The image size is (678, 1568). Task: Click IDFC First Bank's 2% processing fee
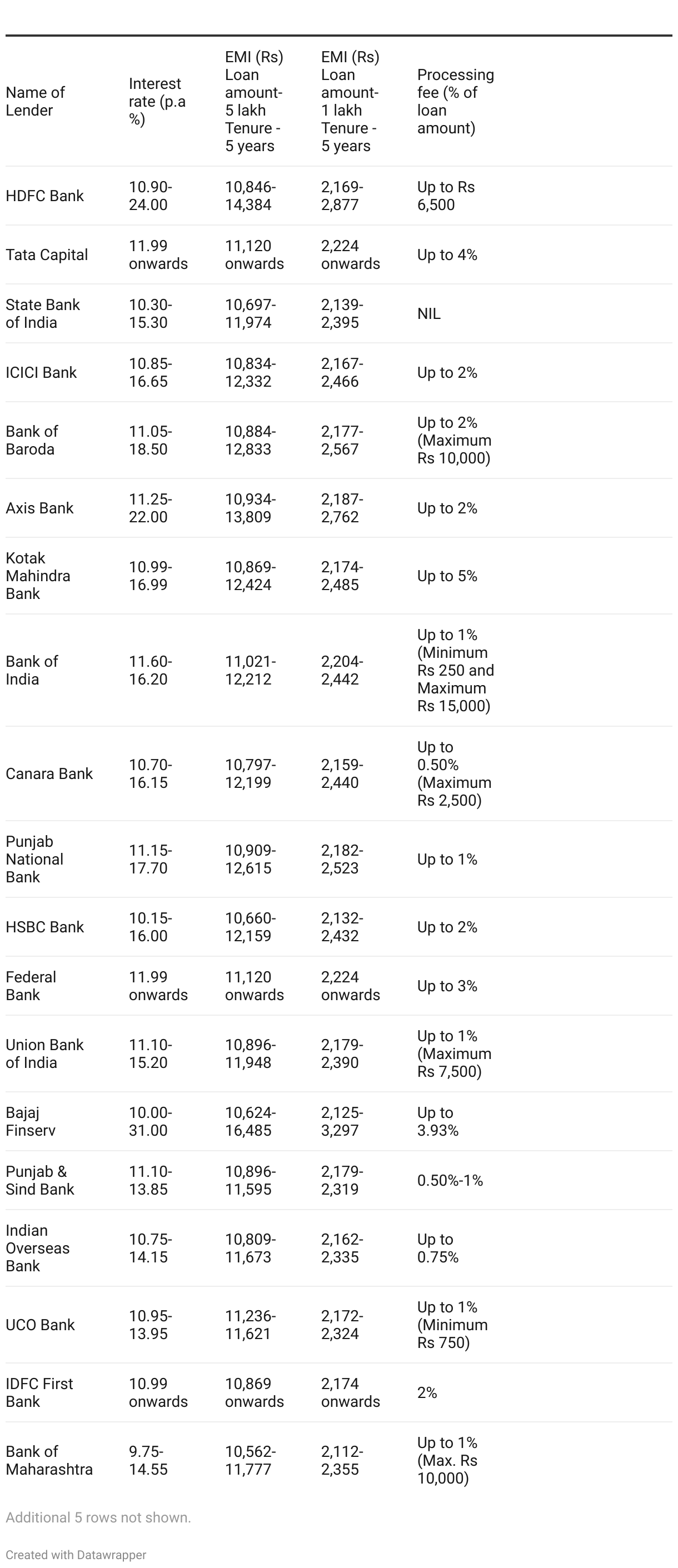tap(427, 1392)
